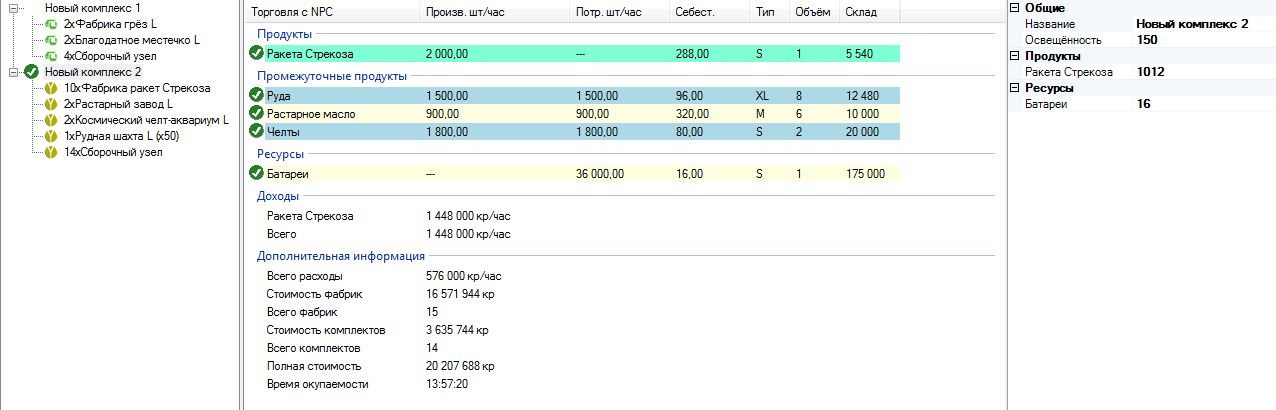The image size is (1276, 410).
Task: Click the yellow icon of 10xФабрика ракет Стрекоза
Action: click(51, 88)
